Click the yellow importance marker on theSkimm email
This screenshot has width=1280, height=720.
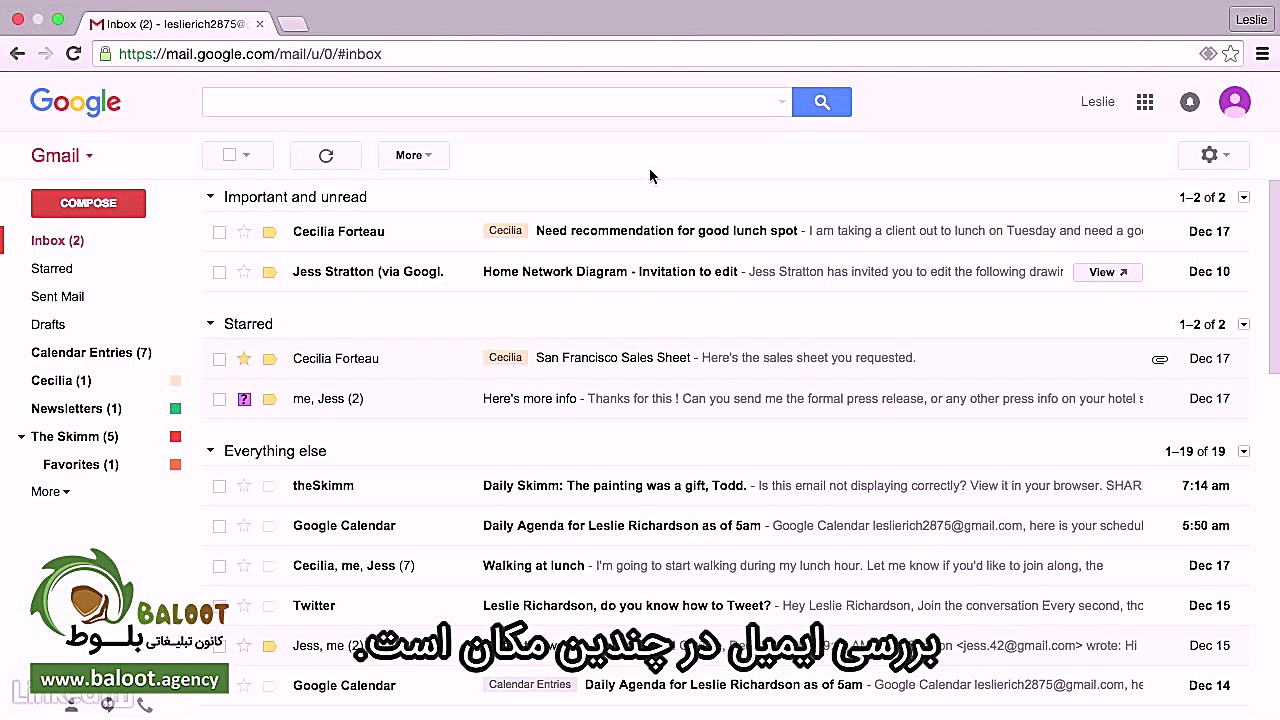point(269,485)
